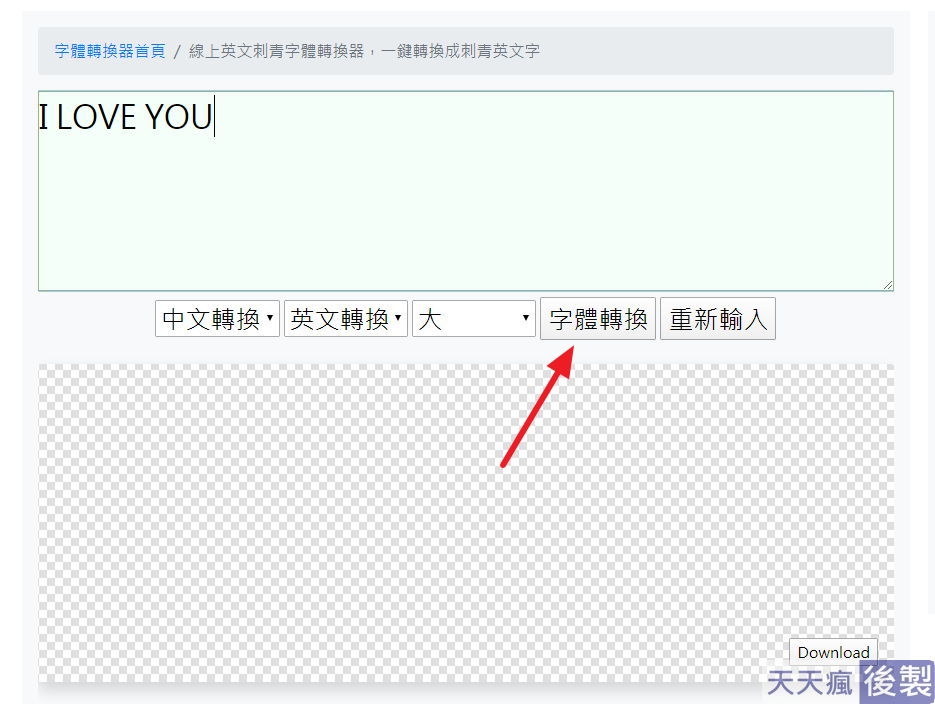This screenshot has width=935, height=704.
Task: Open the 中文轉換 dropdown
Action: point(217,319)
